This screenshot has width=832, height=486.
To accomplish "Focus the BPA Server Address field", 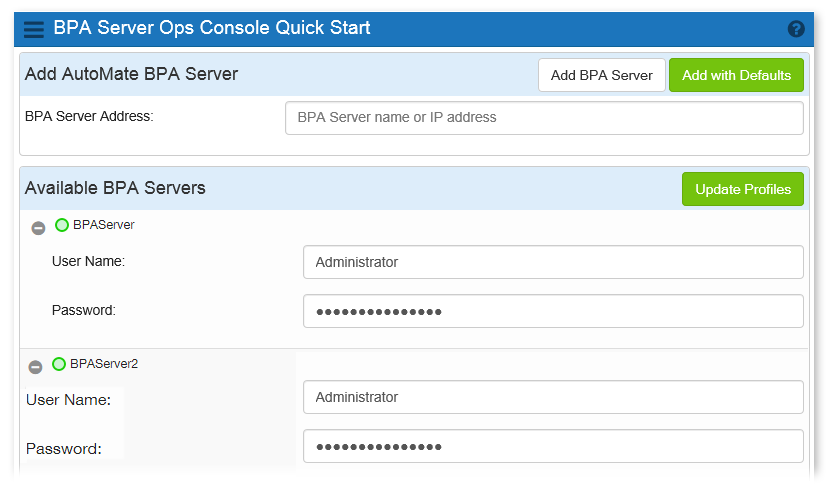I will (x=544, y=118).
